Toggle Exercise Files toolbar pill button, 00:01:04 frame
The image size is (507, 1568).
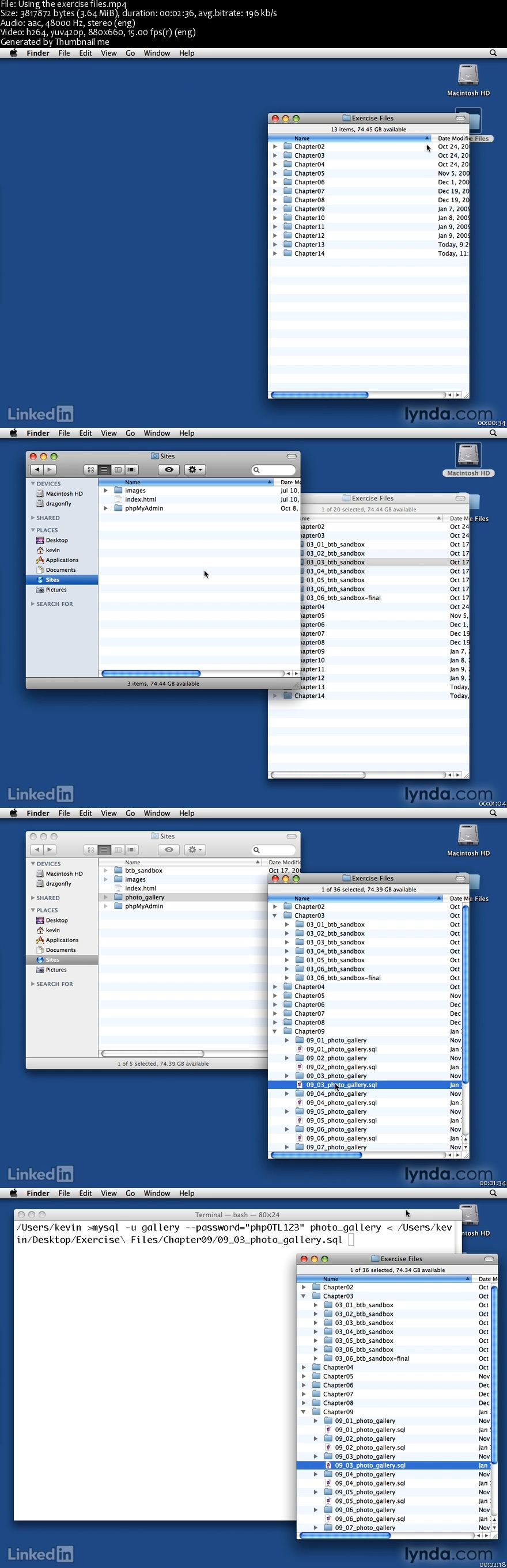461,498
